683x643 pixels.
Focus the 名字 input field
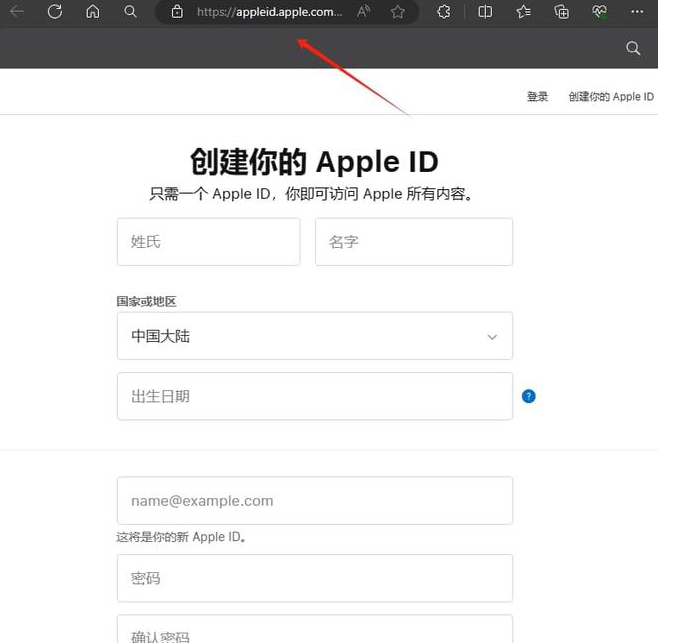(414, 242)
